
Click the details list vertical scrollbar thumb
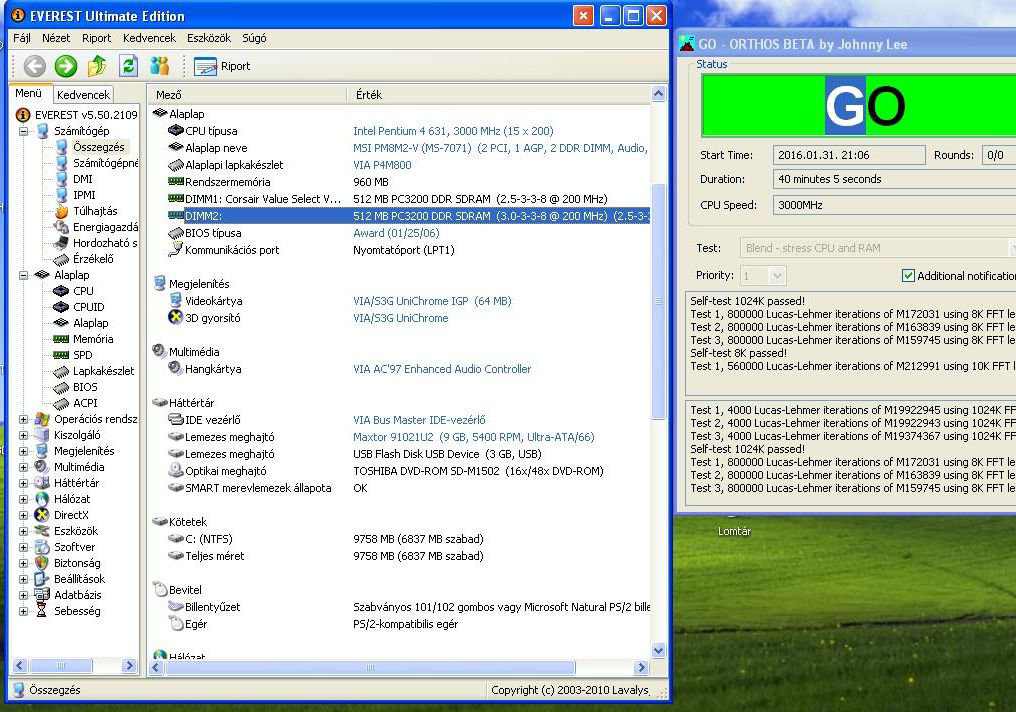click(658, 300)
